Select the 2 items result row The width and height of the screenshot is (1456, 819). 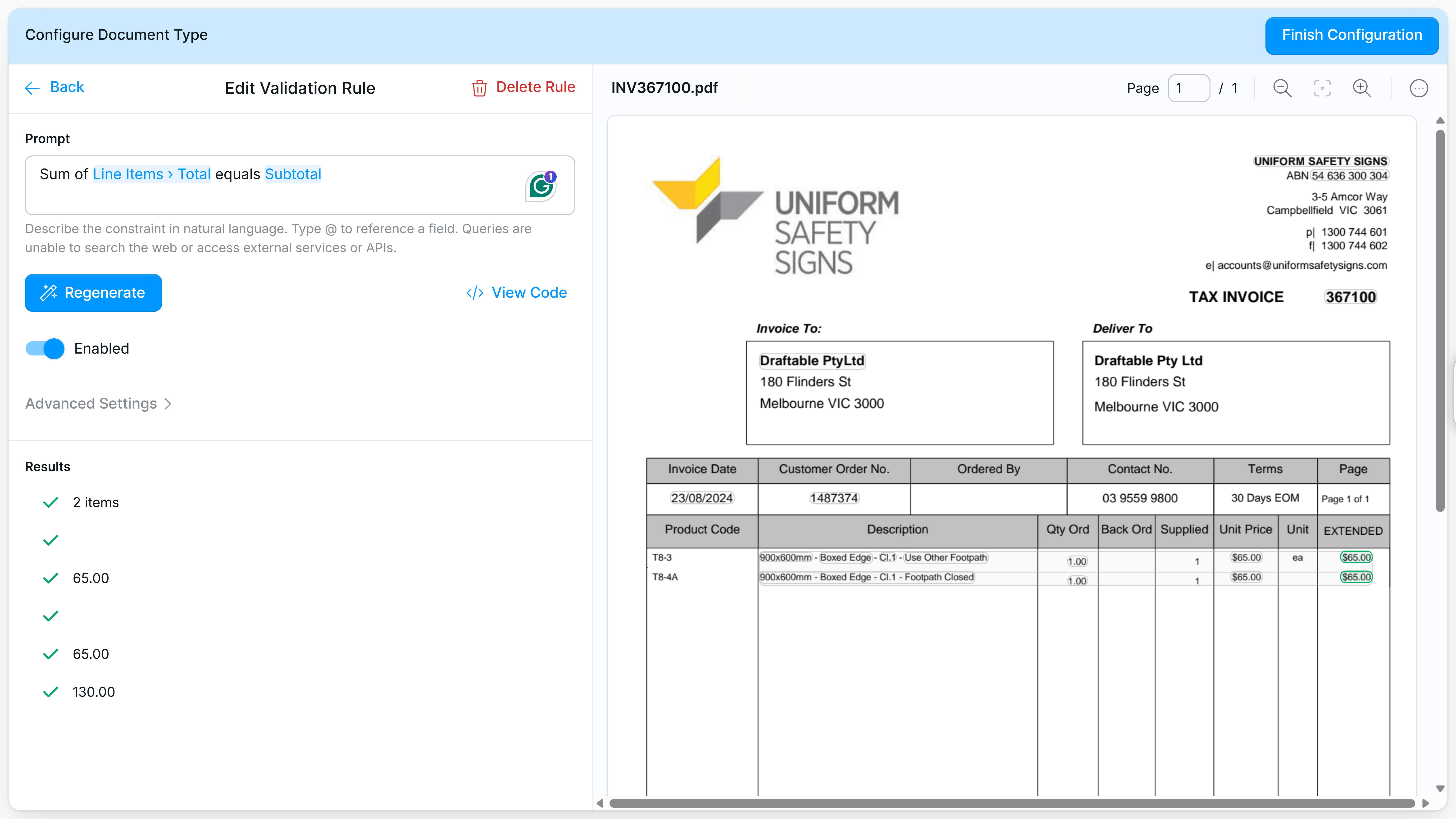click(96, 502)
